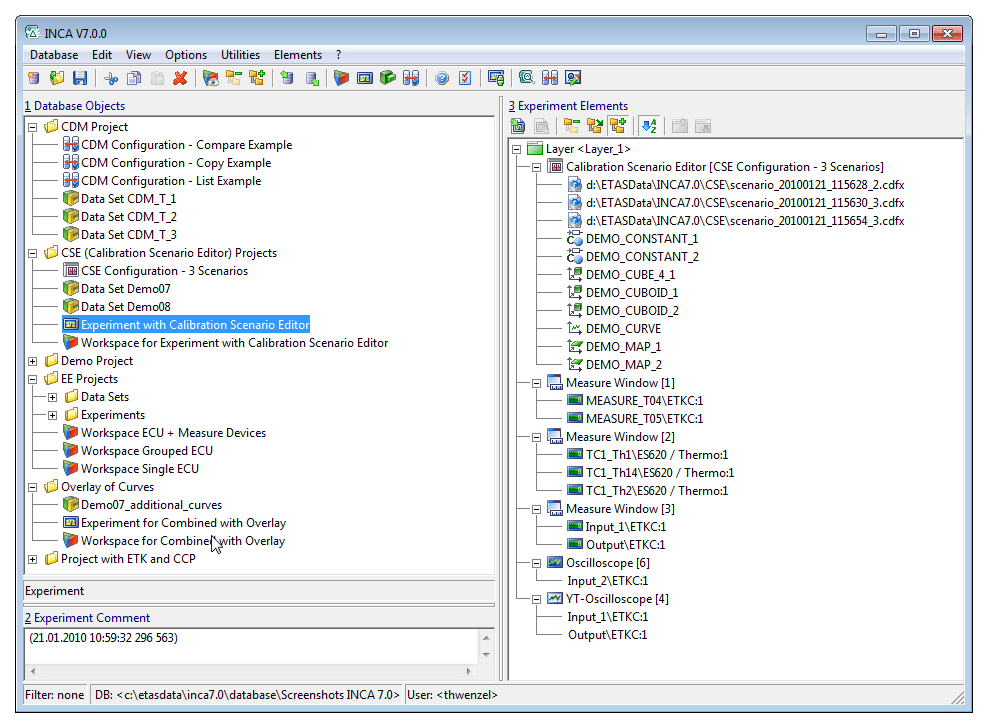Image resolution: width=988 pixels, height=728 pixels.
Task: Expand the Experiments folder under EE Projects
Action: tap(53, 415)
